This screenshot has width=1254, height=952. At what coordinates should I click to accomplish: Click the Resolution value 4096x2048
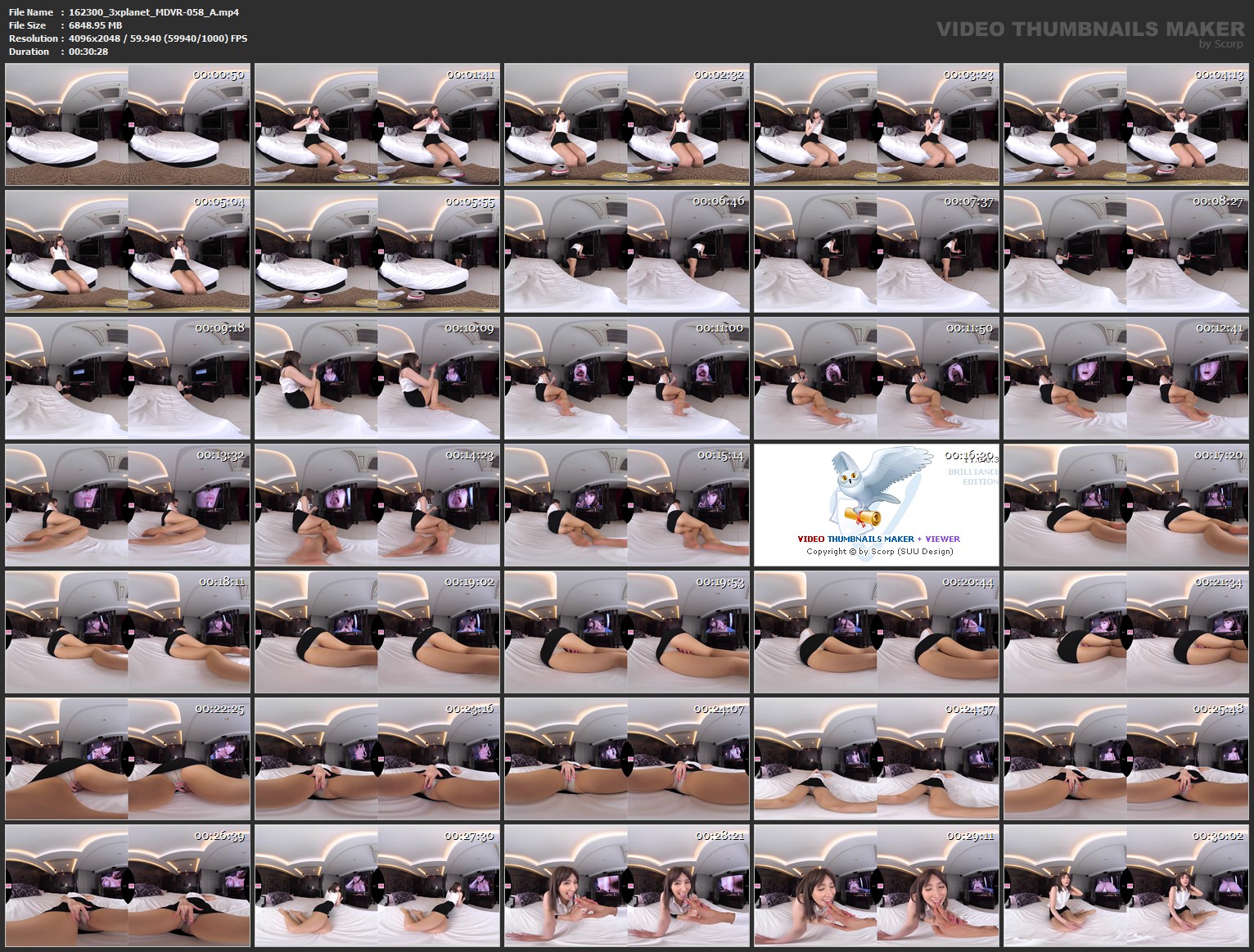coord(97,38)
